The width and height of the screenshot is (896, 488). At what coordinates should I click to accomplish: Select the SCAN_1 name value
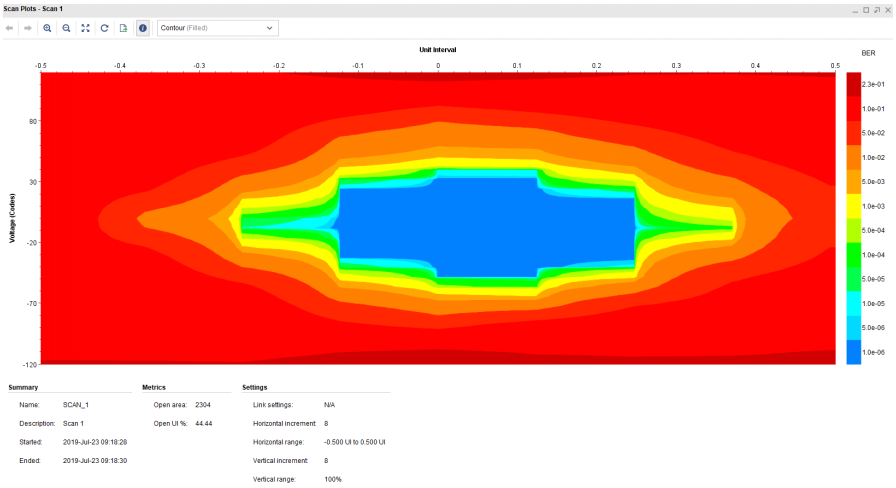(x=76, y=405)
